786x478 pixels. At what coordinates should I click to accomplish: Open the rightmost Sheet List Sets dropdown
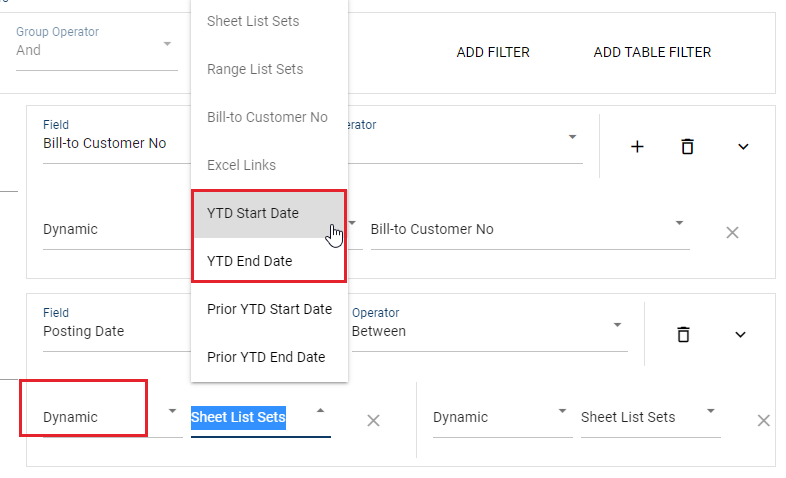pyautogui.click(x=651, y=417)
